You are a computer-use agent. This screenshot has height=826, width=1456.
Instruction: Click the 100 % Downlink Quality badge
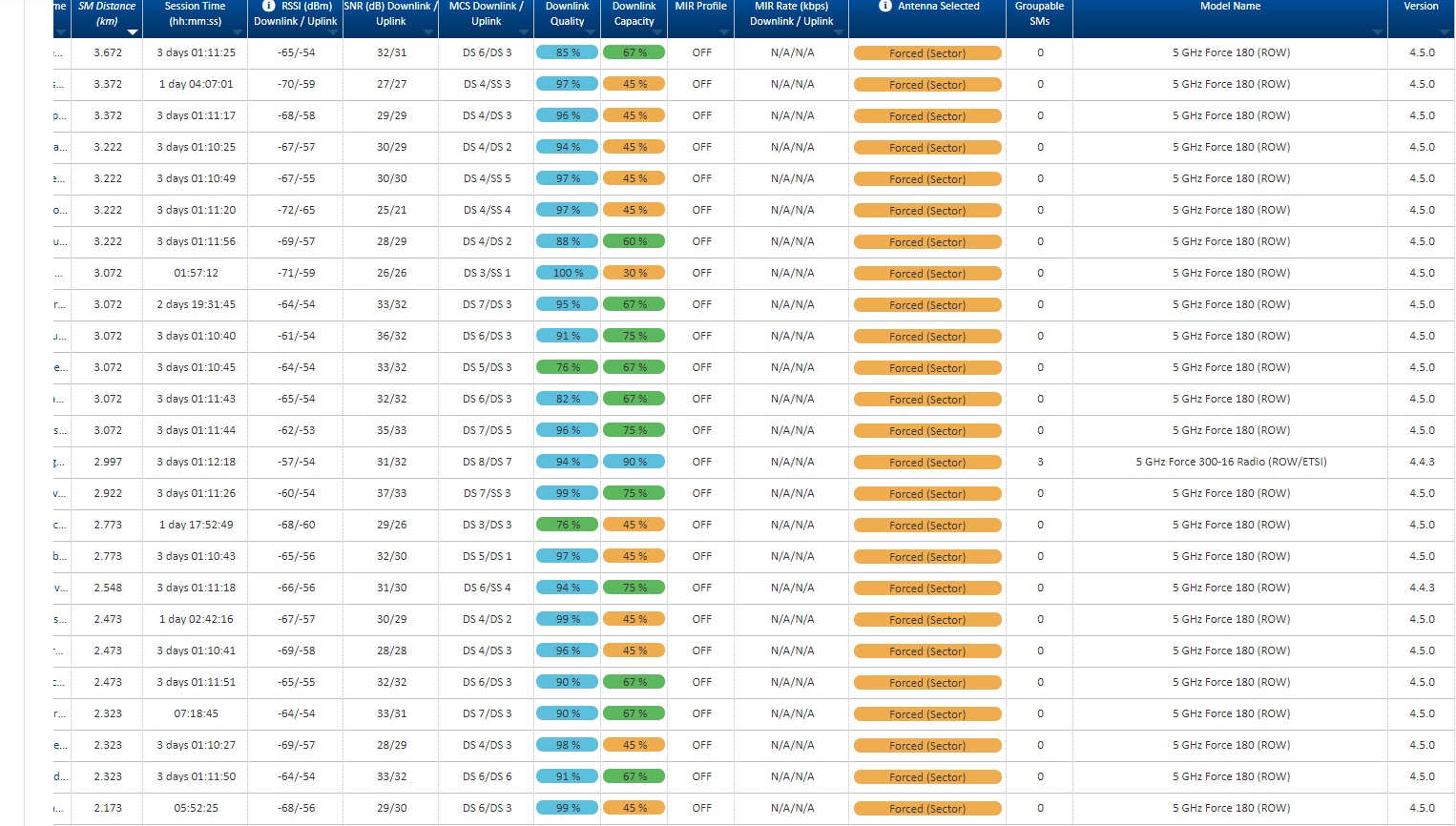[x=568, y=273]
